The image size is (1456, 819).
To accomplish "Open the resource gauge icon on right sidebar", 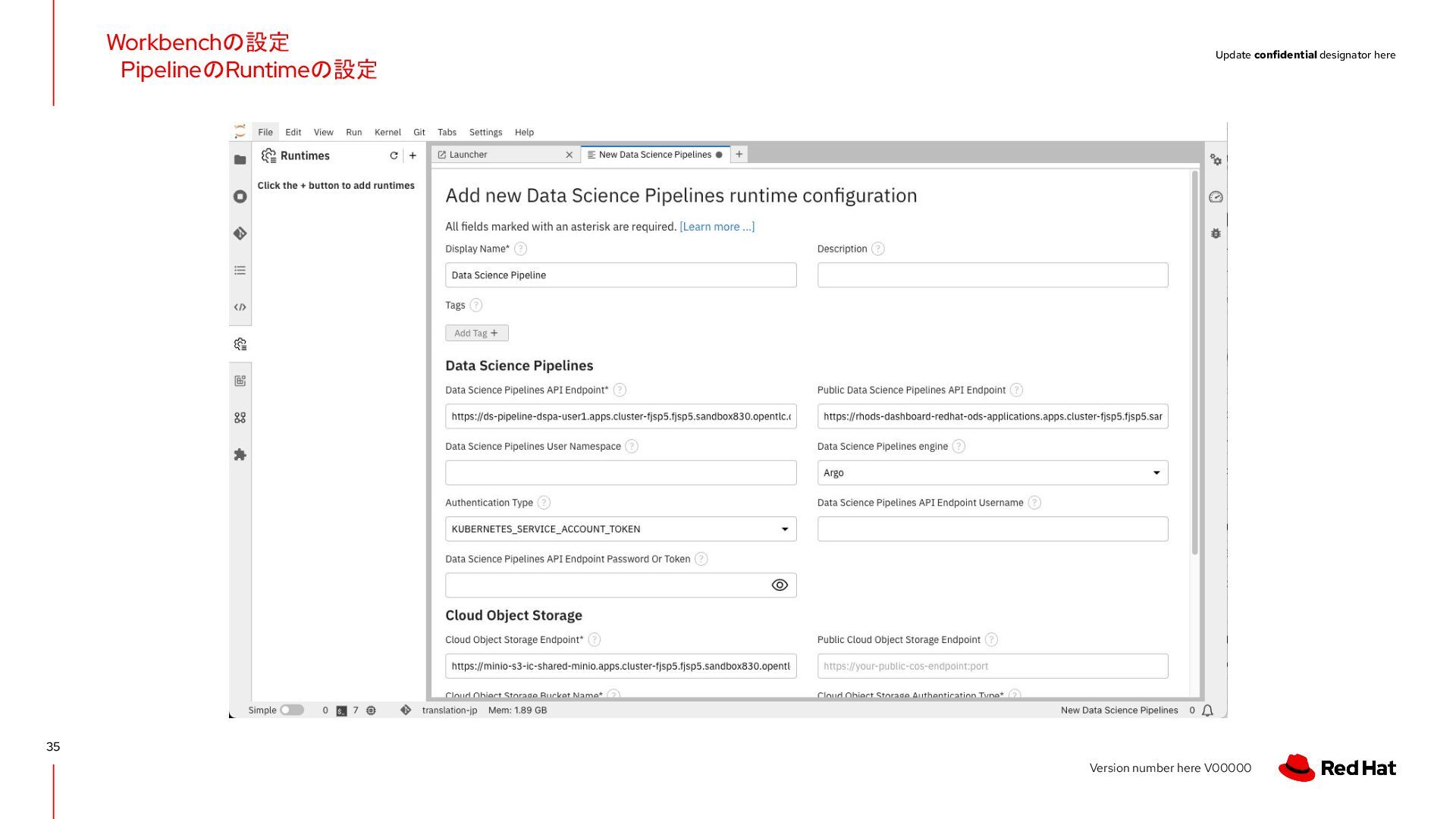I will click(x=1216, y=197).
